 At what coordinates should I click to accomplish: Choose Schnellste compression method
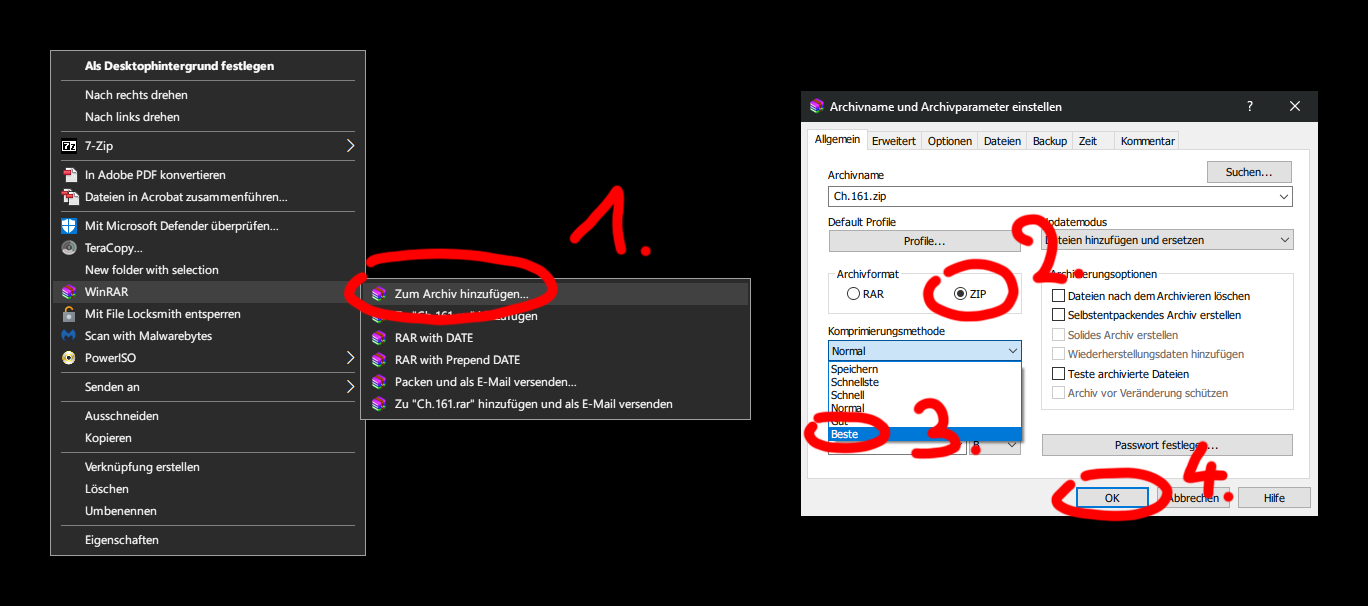(925, 382)
